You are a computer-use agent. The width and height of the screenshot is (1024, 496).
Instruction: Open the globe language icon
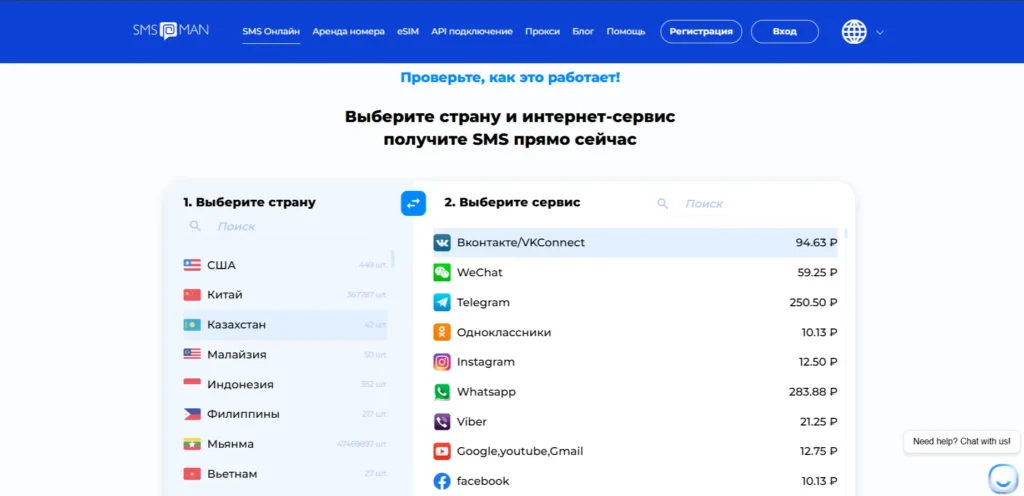coord(854,31)
